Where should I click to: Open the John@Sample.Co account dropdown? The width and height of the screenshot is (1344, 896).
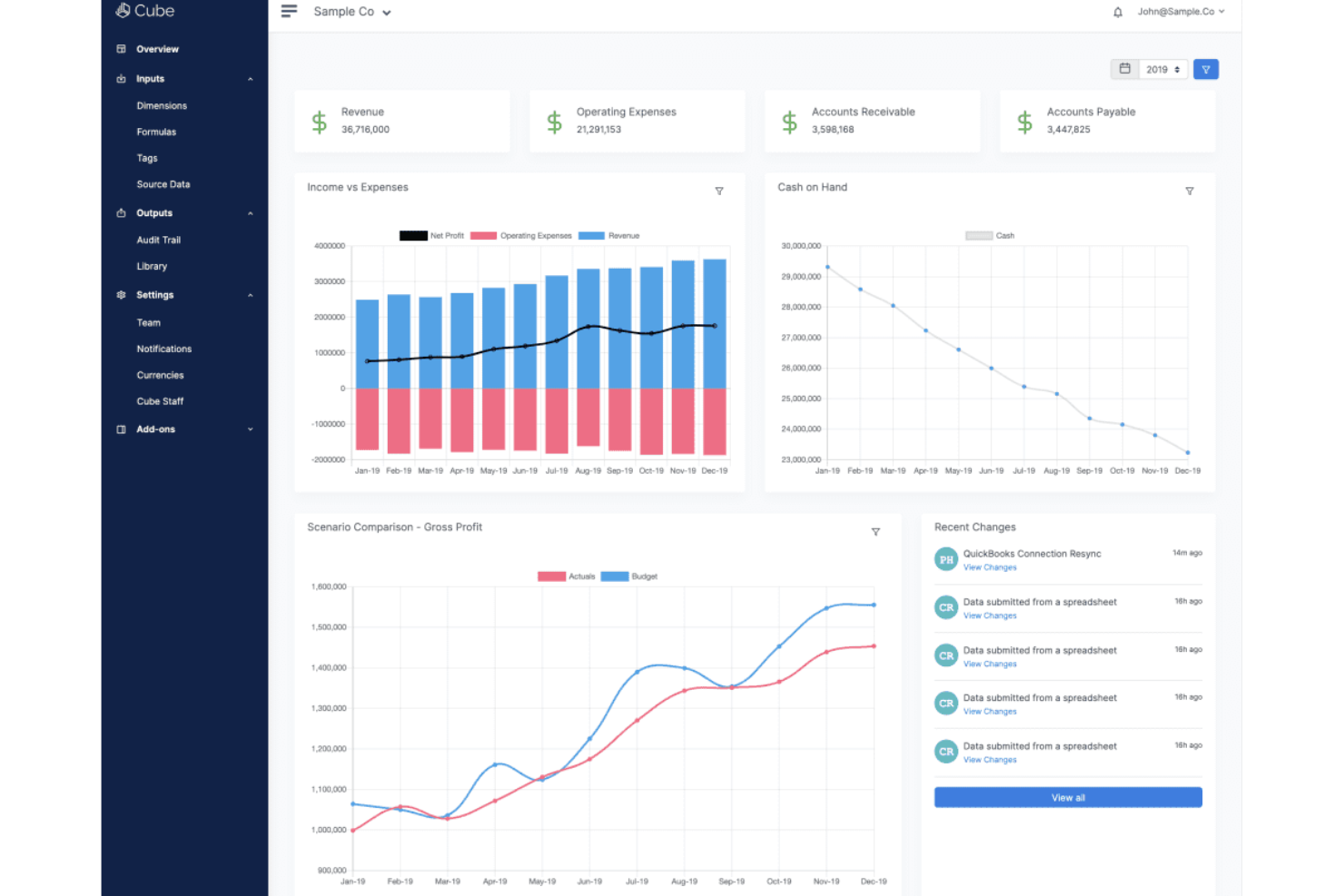click(x=1180, y=12)
